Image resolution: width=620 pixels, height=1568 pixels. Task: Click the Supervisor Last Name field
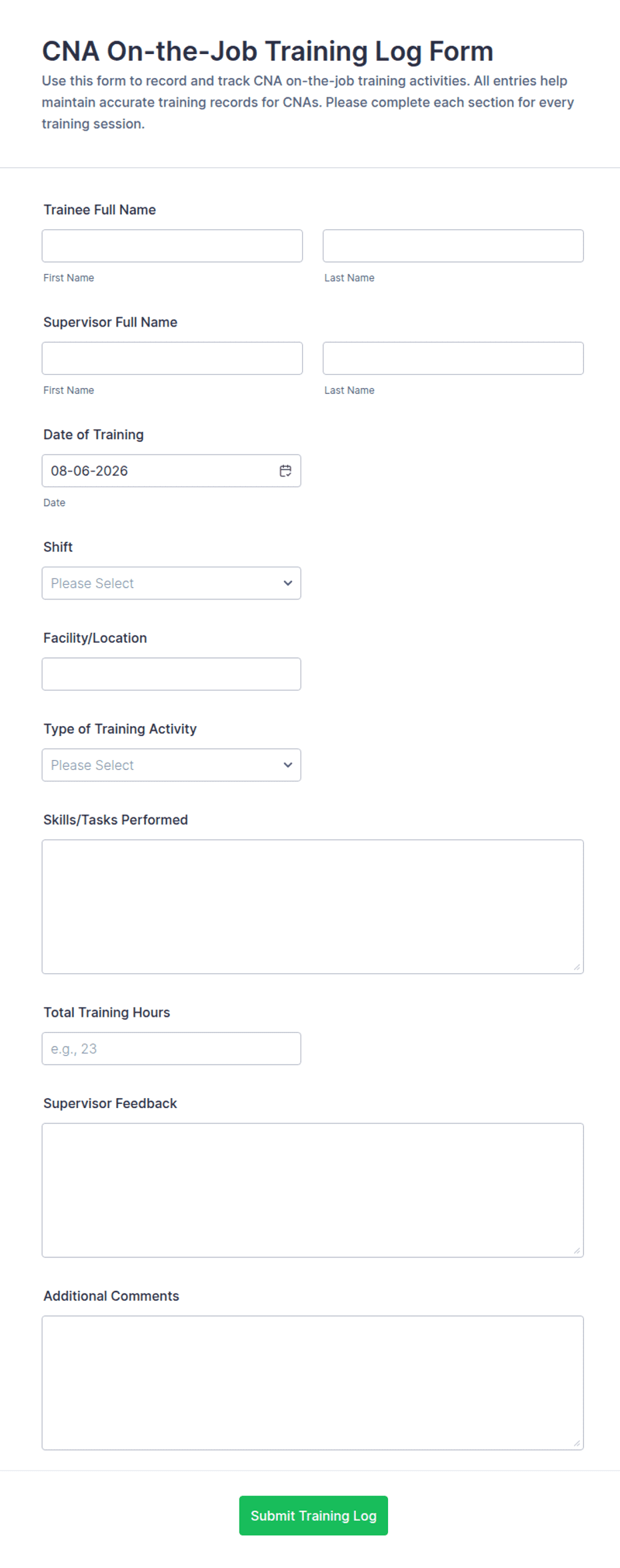(453, 359)
